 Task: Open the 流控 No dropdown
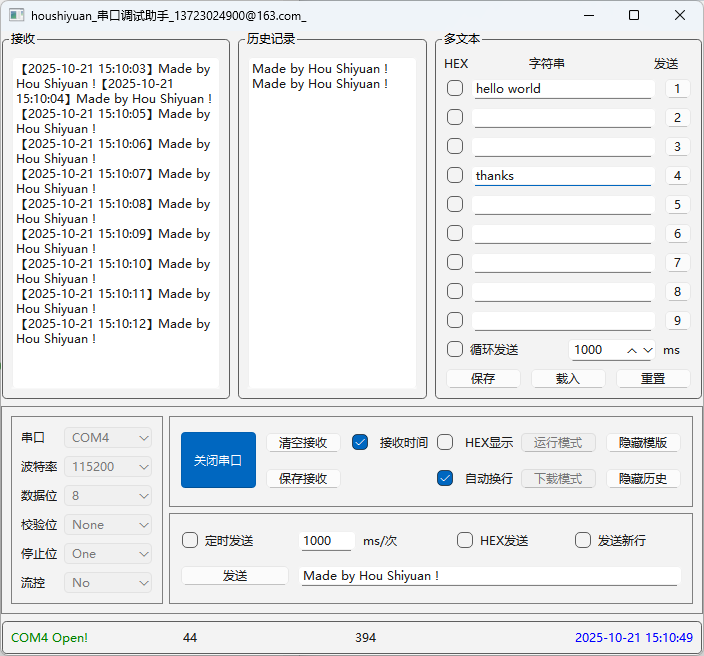click(108, 583)
